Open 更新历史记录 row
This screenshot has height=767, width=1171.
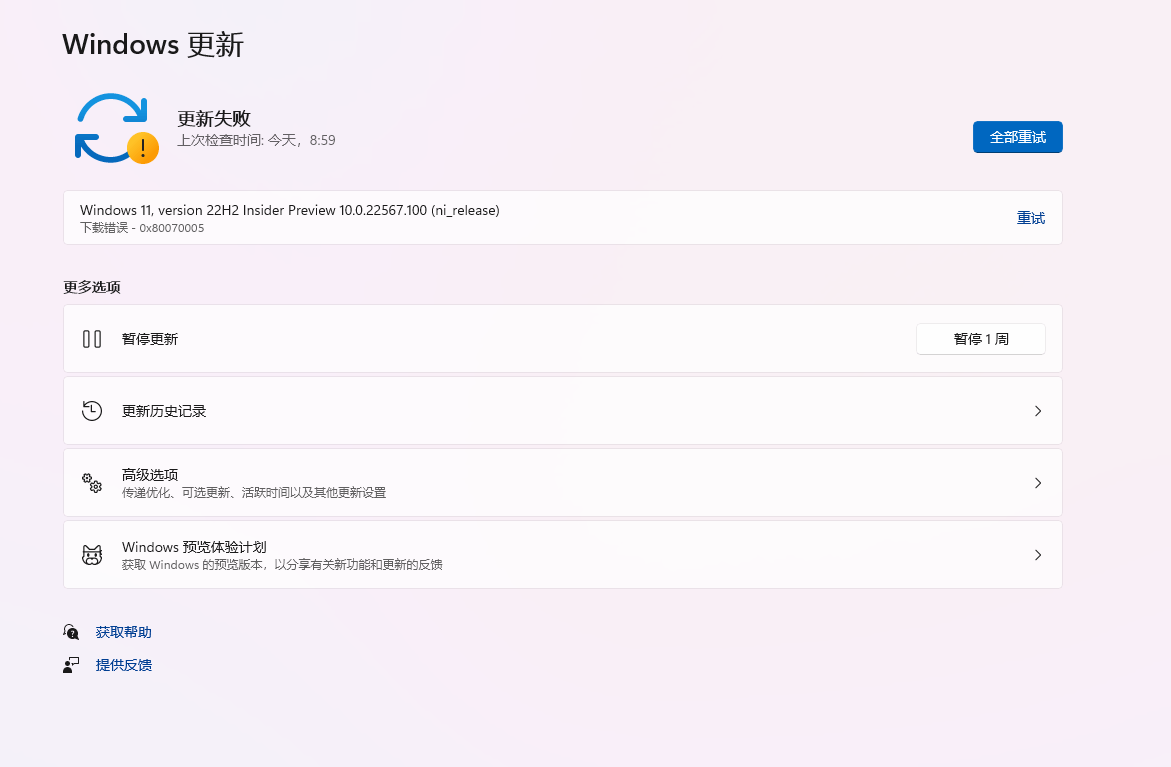563,411
